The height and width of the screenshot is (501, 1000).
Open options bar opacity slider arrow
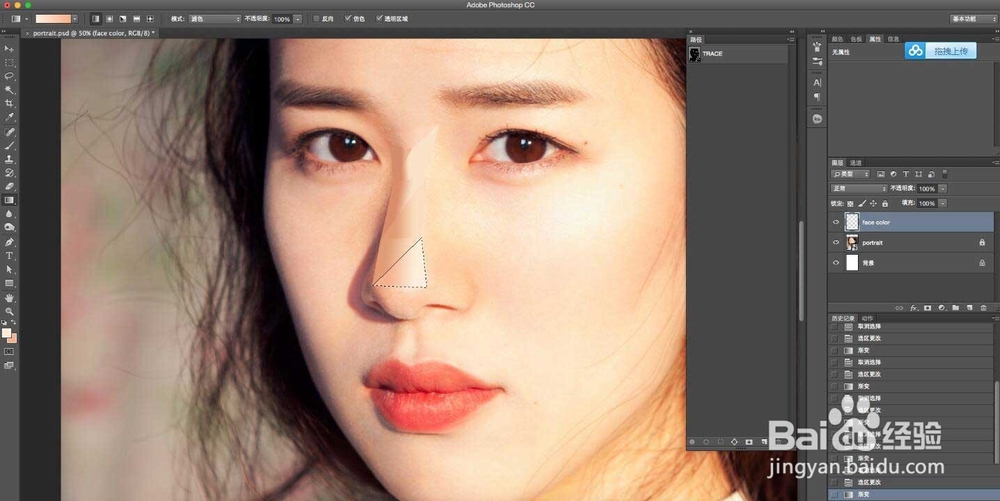[297, 19]
